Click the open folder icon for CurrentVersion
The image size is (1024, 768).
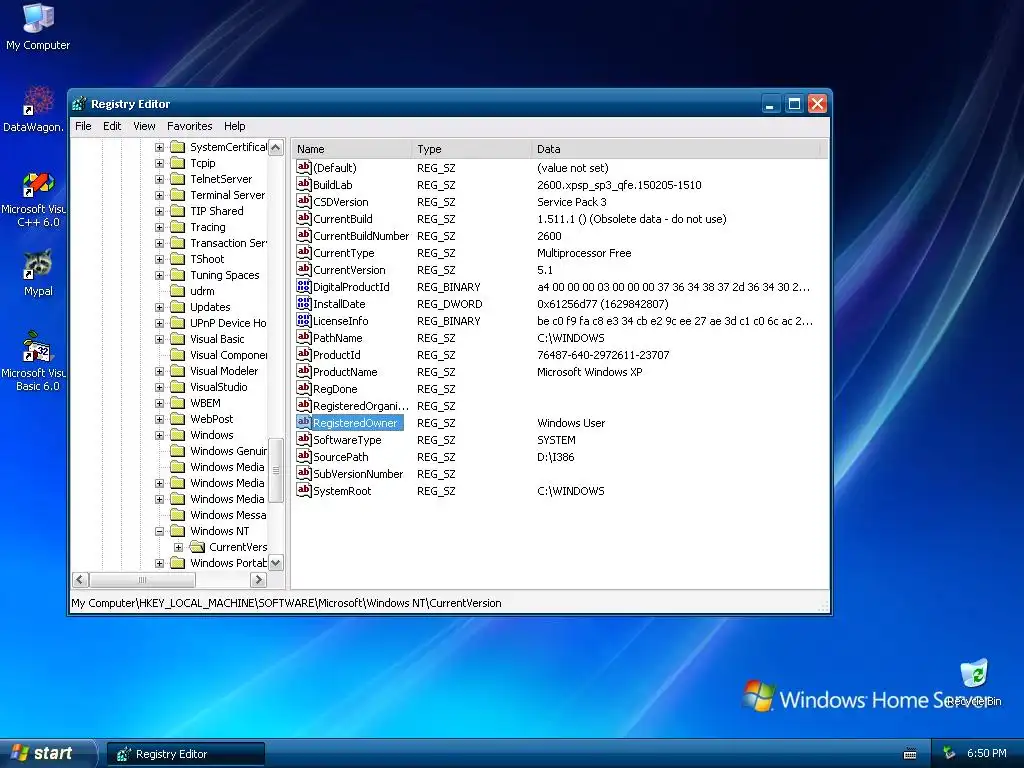pos(197,547)
